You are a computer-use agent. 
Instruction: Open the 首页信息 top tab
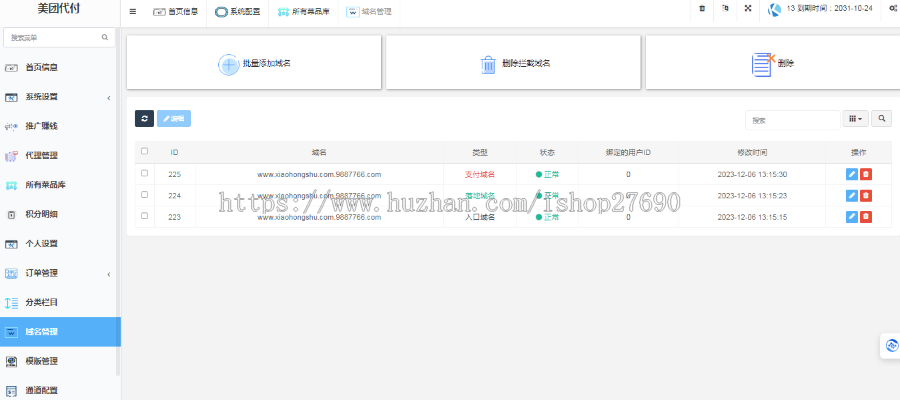tap(174, 11)
